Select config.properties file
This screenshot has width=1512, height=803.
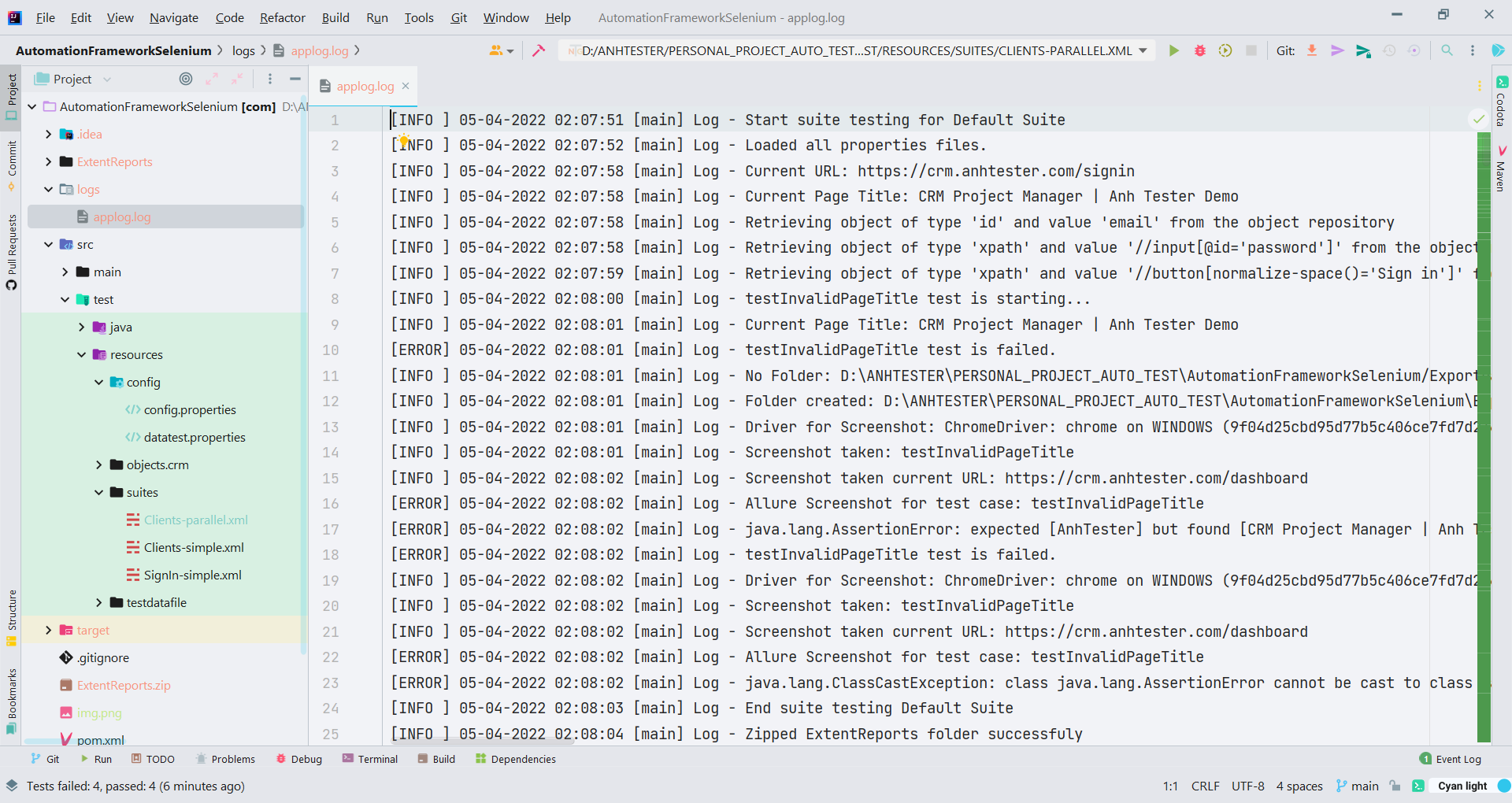click(190, 409)
